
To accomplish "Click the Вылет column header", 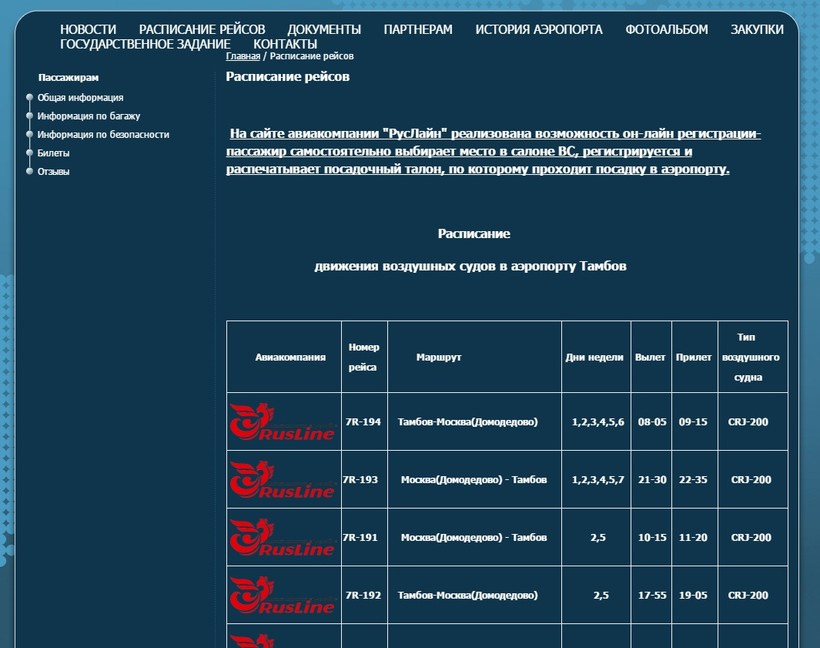I will point(650,357).
